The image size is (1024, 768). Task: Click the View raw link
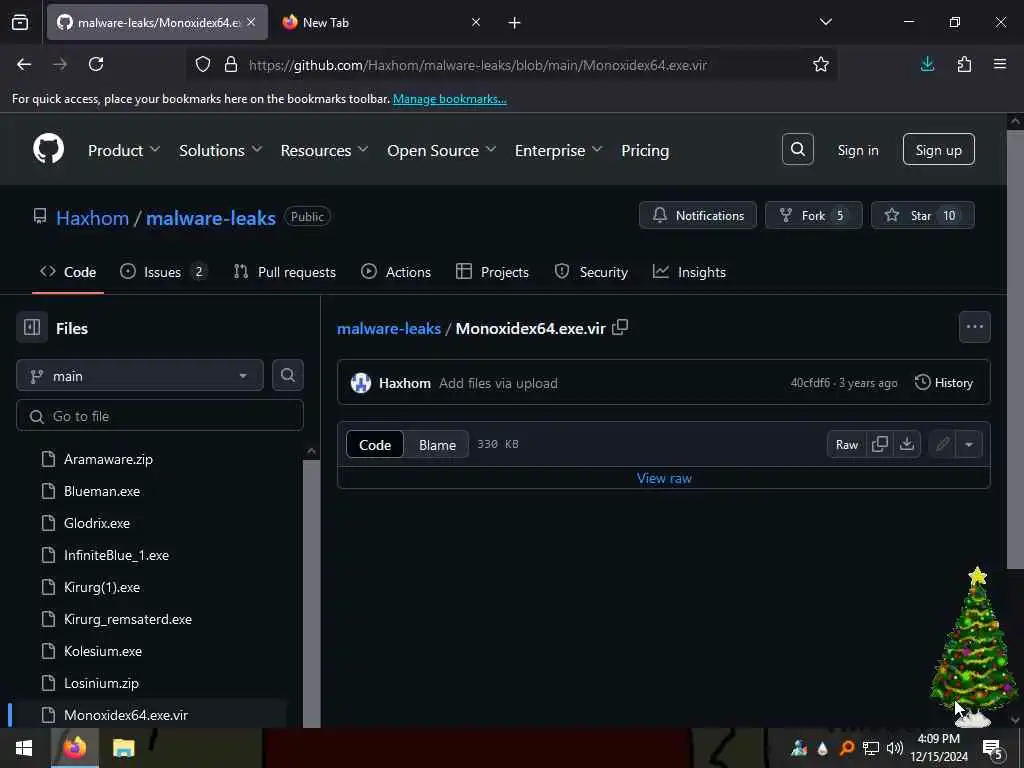664,478
